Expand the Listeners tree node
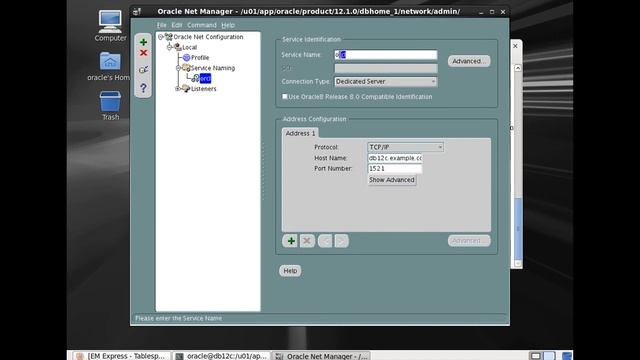The height and width of the screenshot is (360, 640). [x=178, y=89]
